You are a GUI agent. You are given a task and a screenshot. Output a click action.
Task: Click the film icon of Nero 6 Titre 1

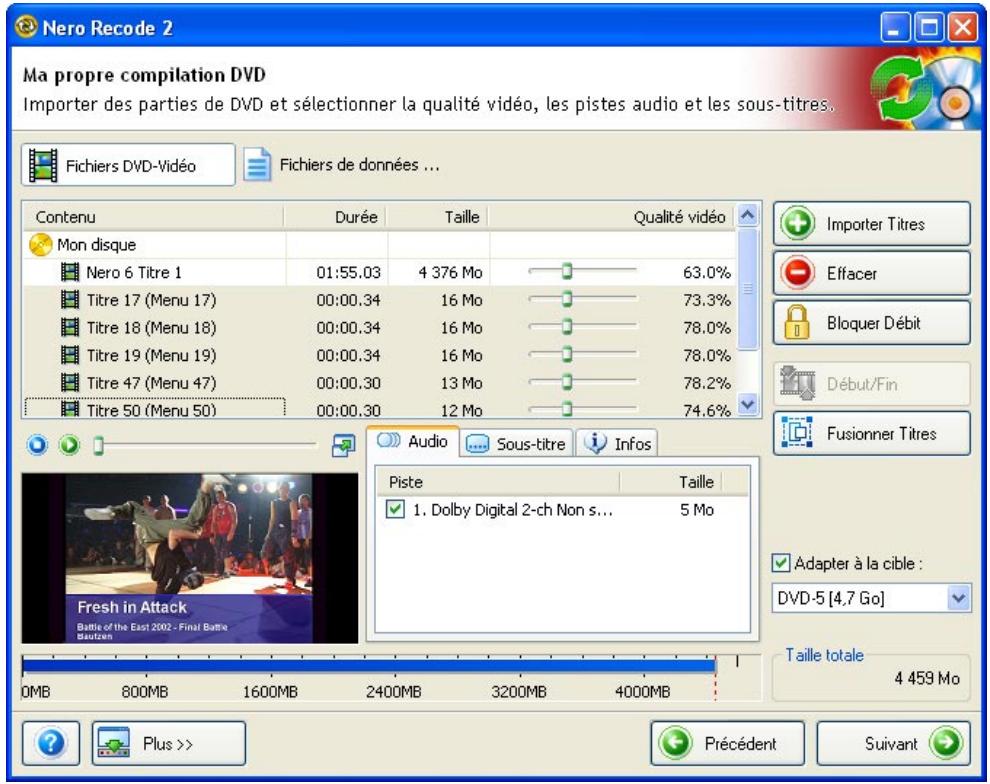69,272
